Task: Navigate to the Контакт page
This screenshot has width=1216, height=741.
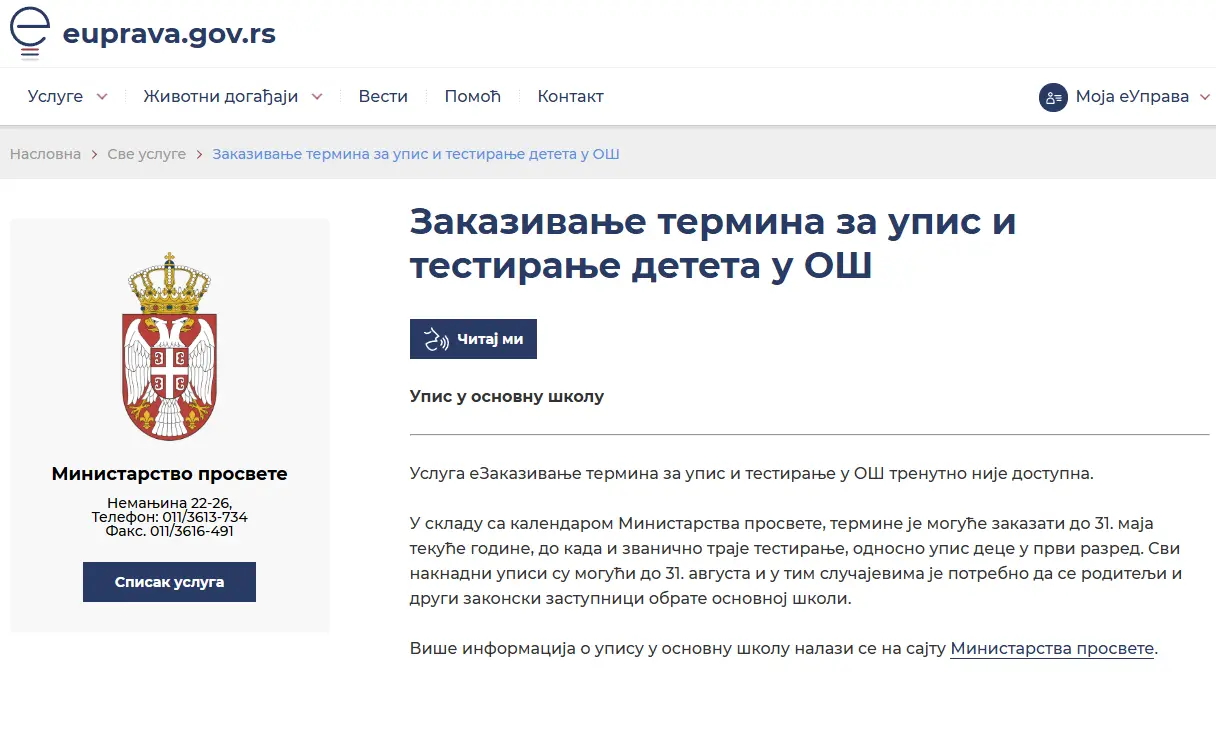Action: pos(570,97)
